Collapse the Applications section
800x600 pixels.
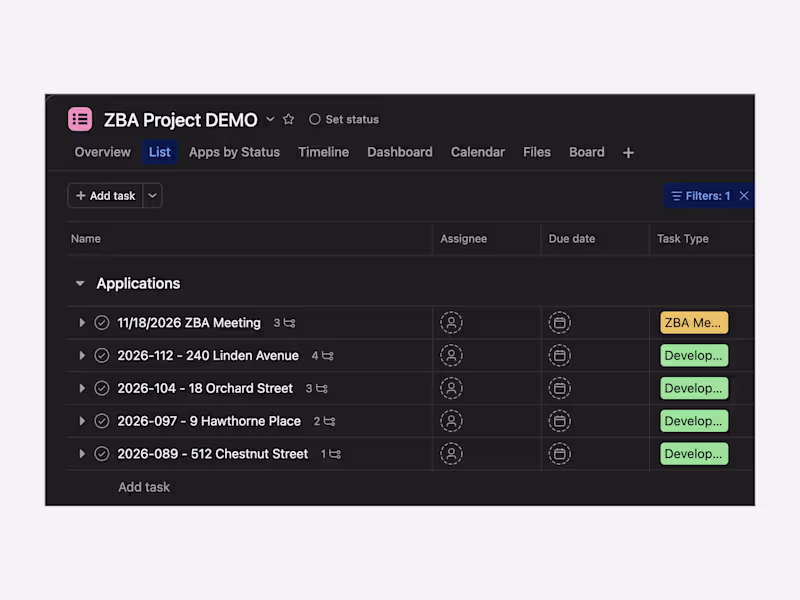click(80, 283)
